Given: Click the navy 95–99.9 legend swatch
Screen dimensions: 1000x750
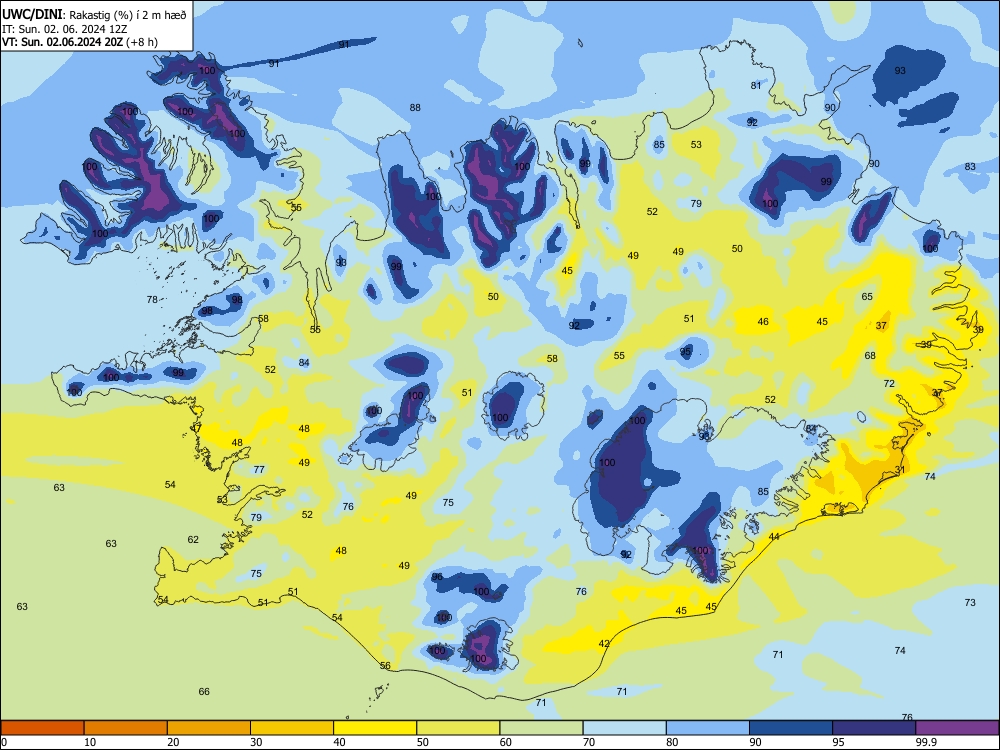Looking at the screenshot, I should point(874,728).
